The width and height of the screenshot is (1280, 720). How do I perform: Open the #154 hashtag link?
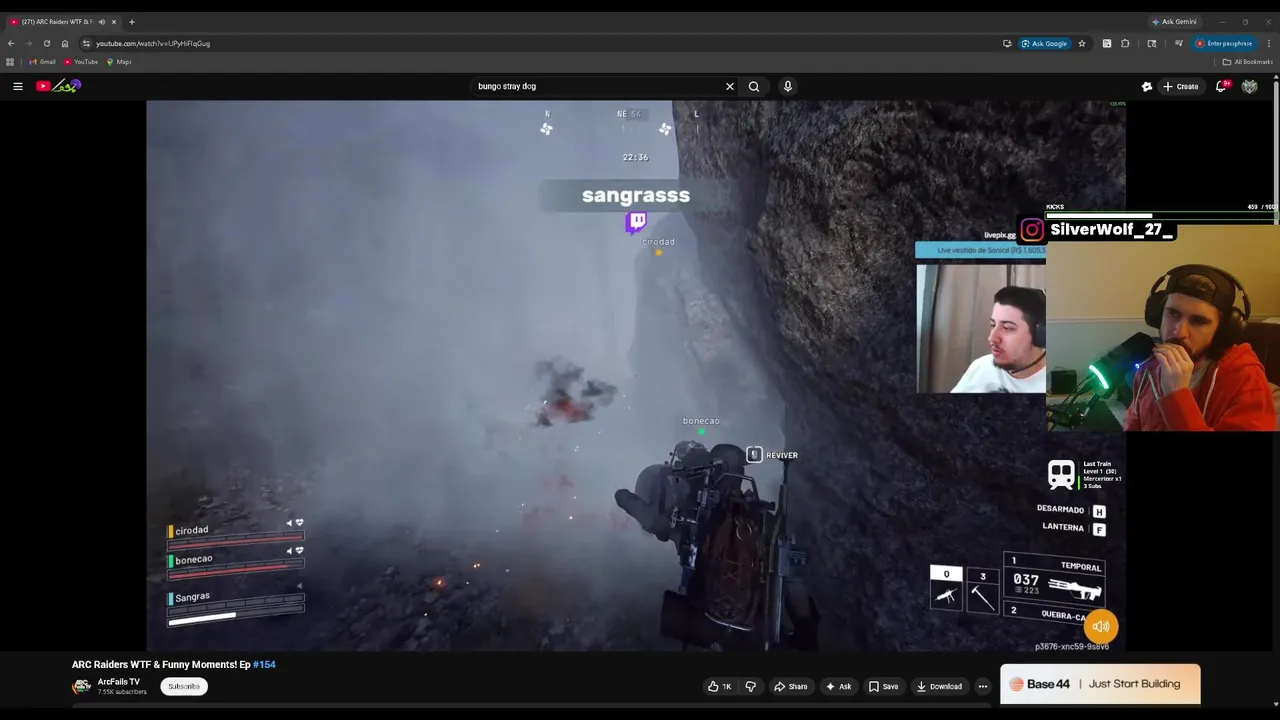click(264, 664)
